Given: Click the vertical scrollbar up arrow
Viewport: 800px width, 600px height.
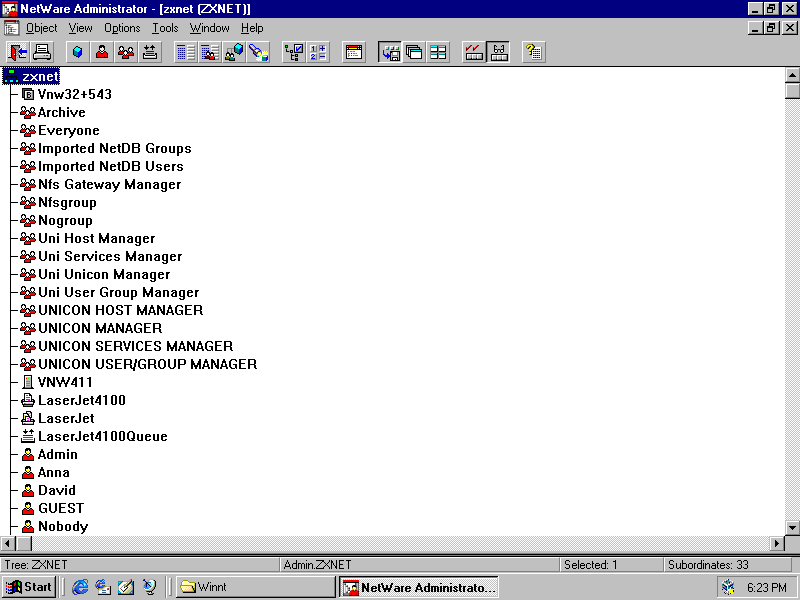Looking at the screenshot, I should (x=792, y=75).
